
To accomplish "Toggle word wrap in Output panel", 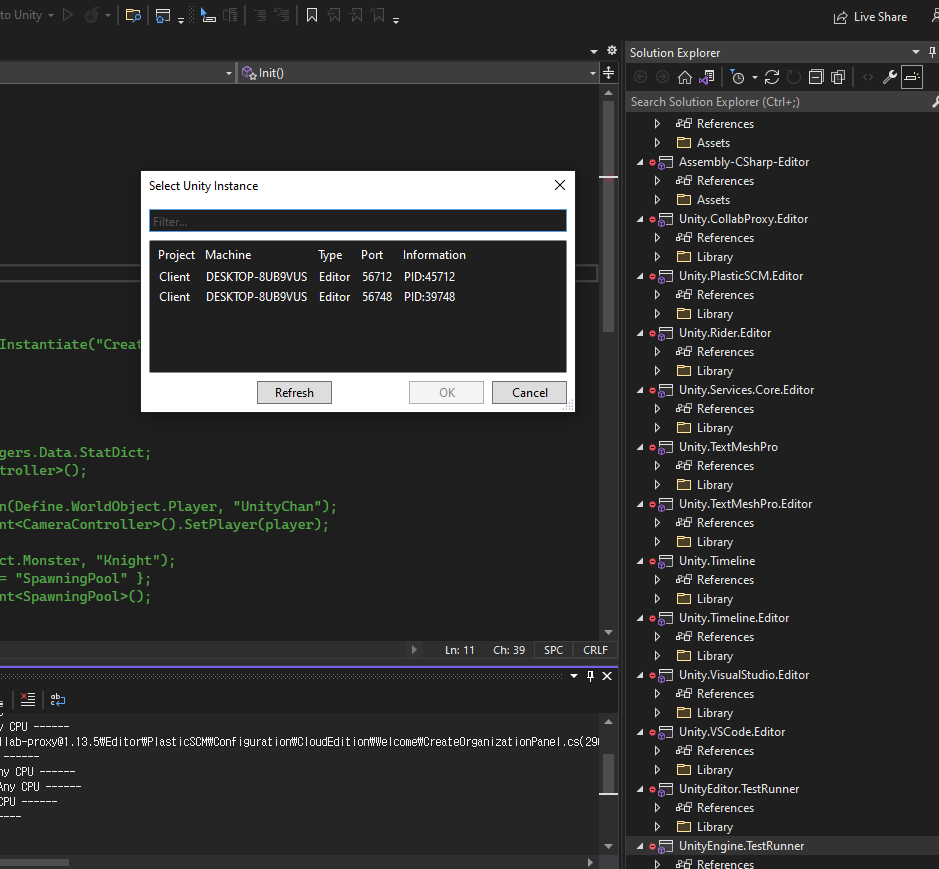I will pos(58,699).
